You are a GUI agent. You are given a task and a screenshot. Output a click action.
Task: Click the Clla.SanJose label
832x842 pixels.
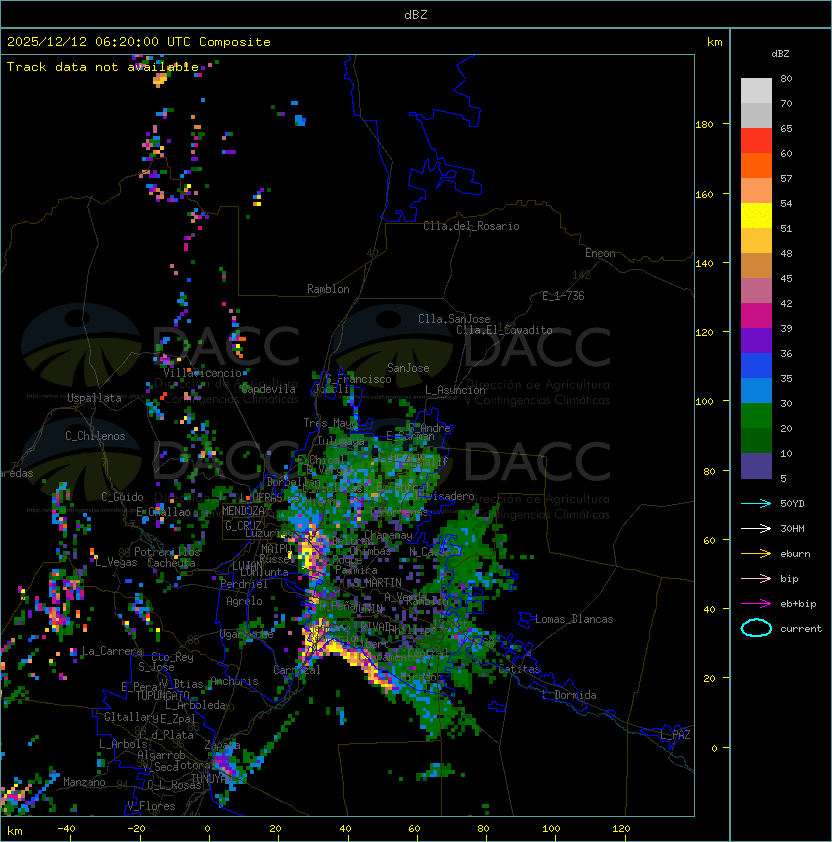tap(454, 319)
